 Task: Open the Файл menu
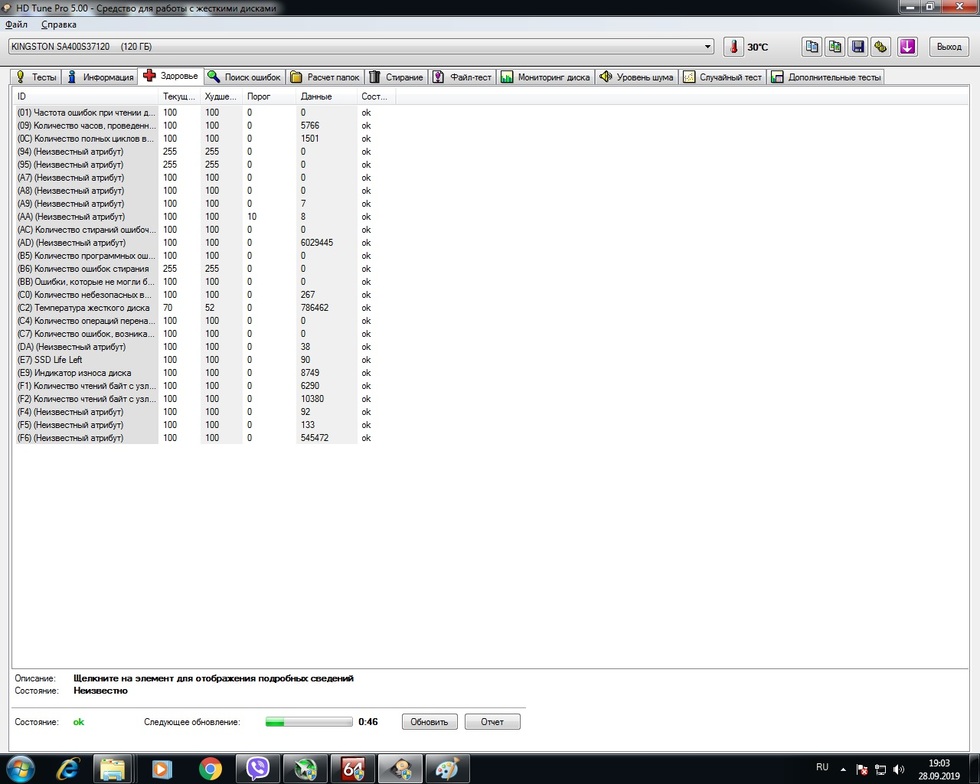pos(16,23)
